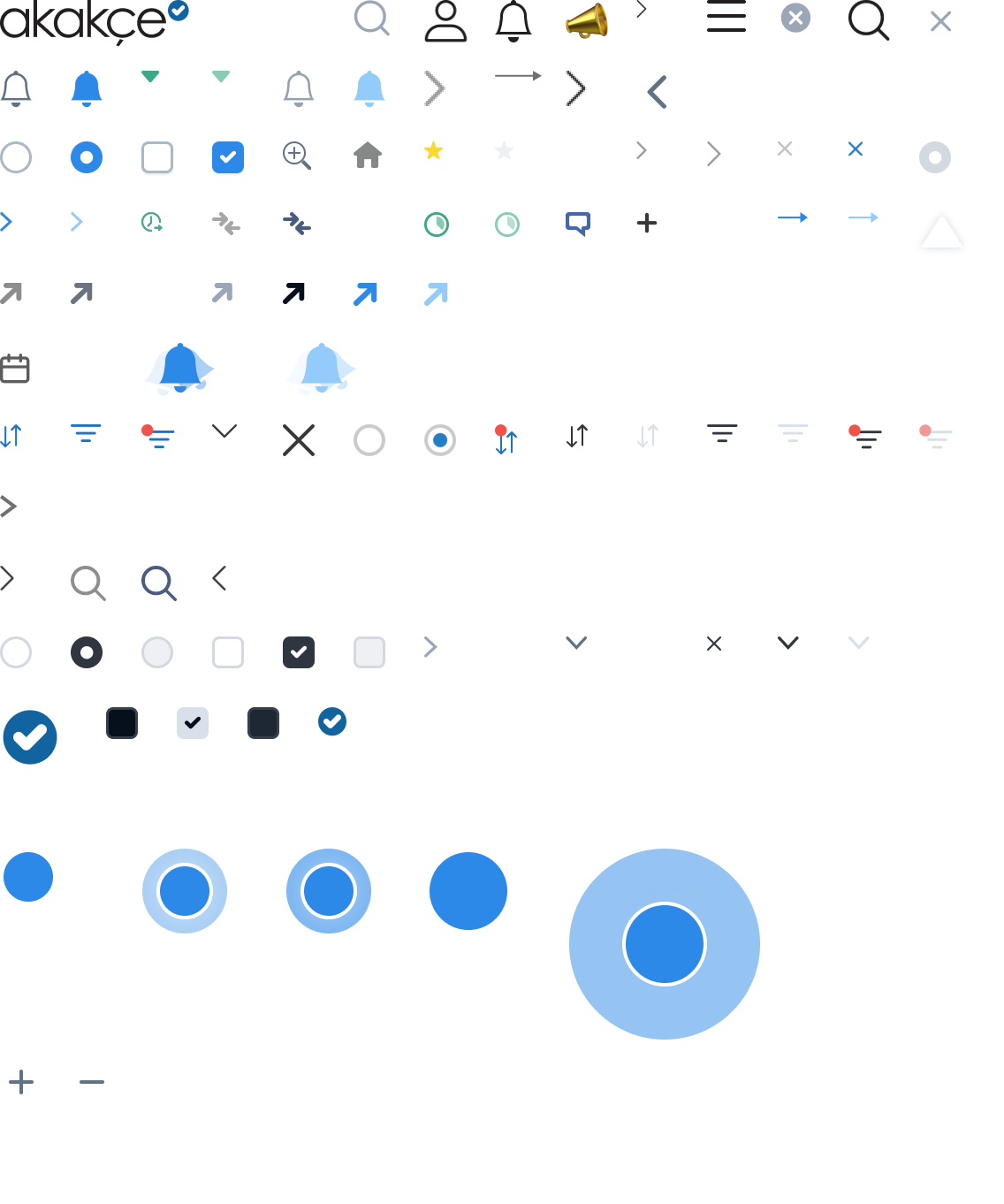Click the small black X icon
This screenshot has width=1004, height=1204.
[x=714, y=644]
